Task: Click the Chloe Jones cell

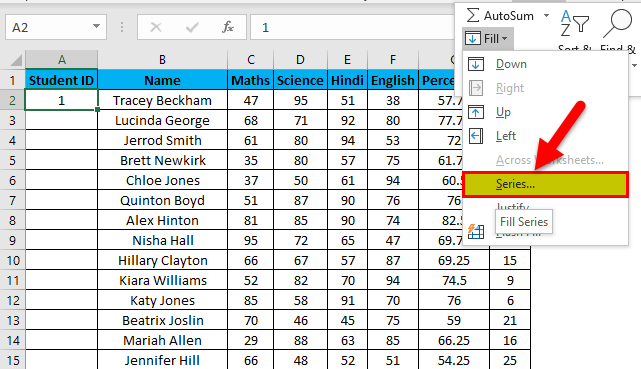Action: pos(162,180)
